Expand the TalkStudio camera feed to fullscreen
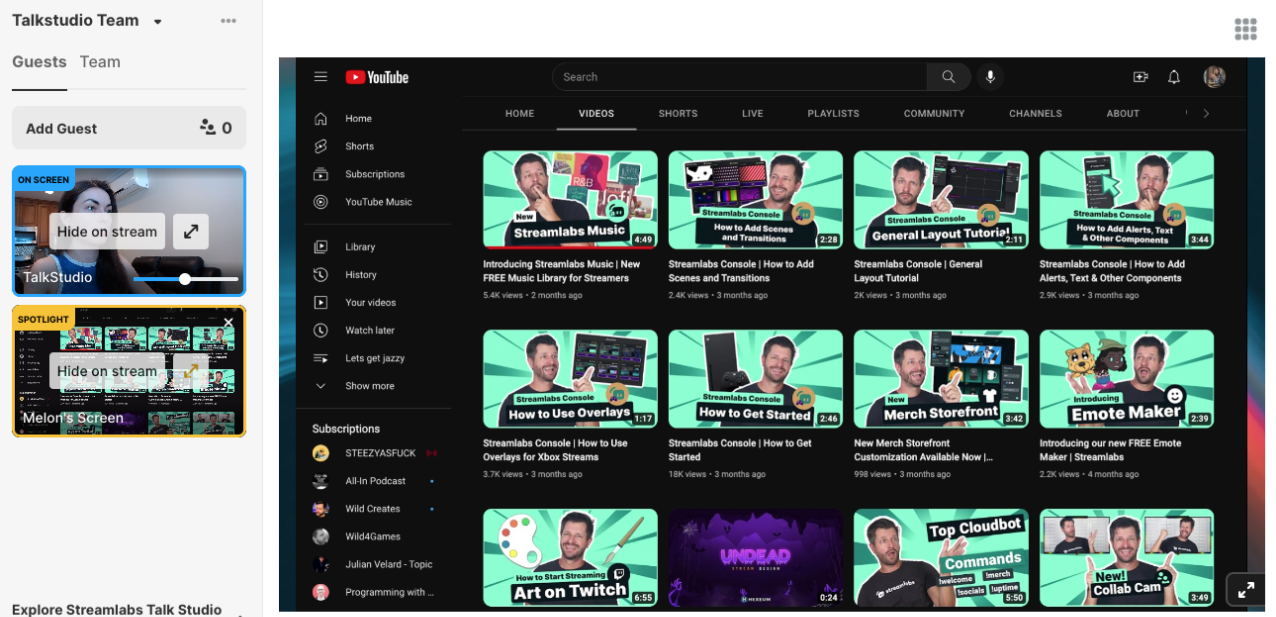1276x617 pixels. 191,231
